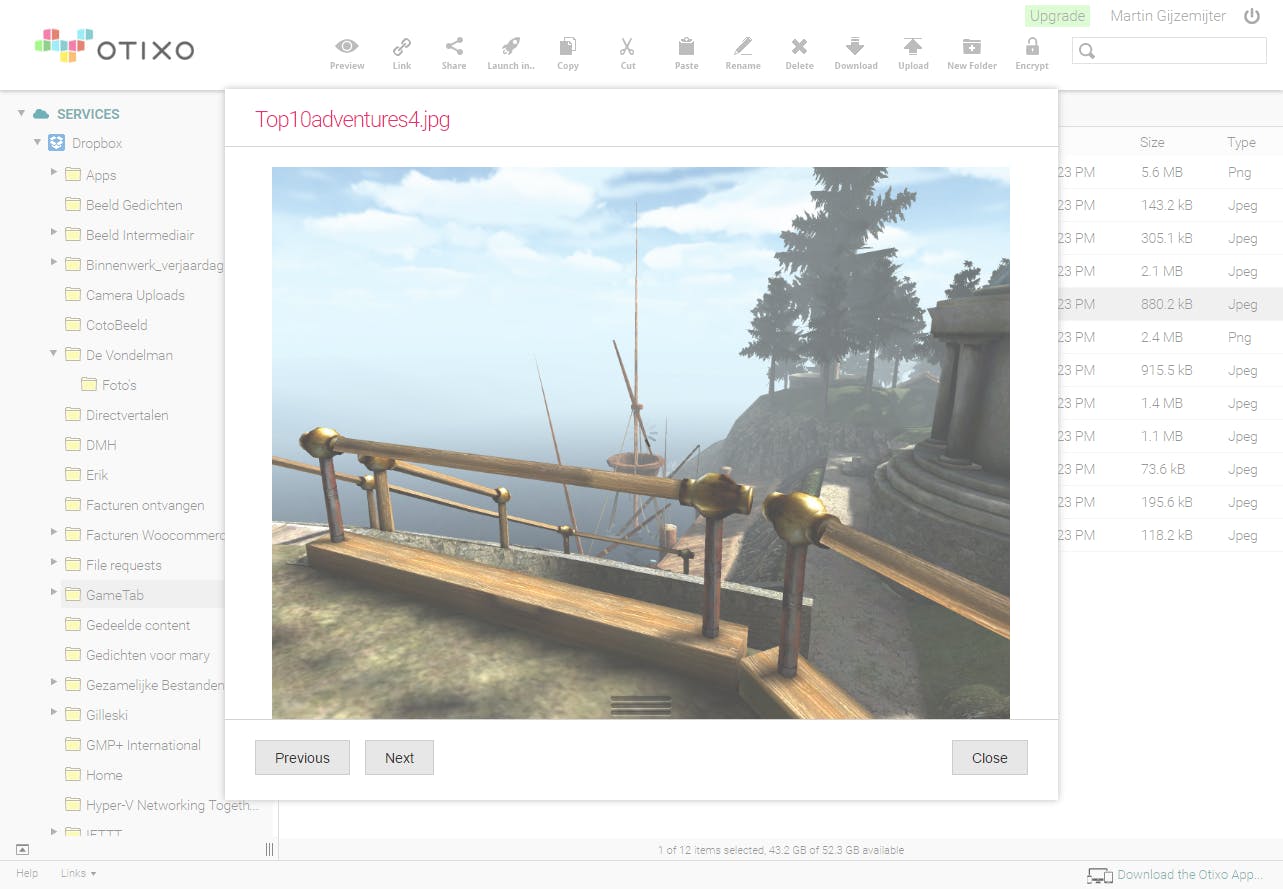
Task: Click the Top10adventures4.jpg dialog title
Action: point(352,120)
